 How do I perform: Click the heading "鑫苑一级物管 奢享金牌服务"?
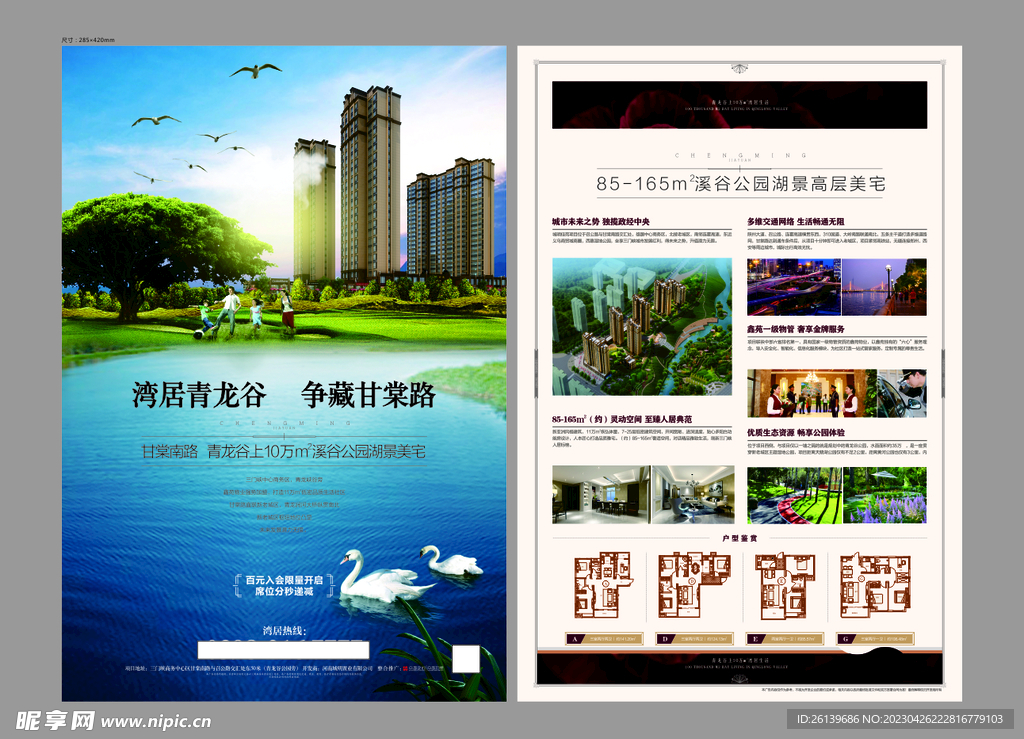pos(795,329)
